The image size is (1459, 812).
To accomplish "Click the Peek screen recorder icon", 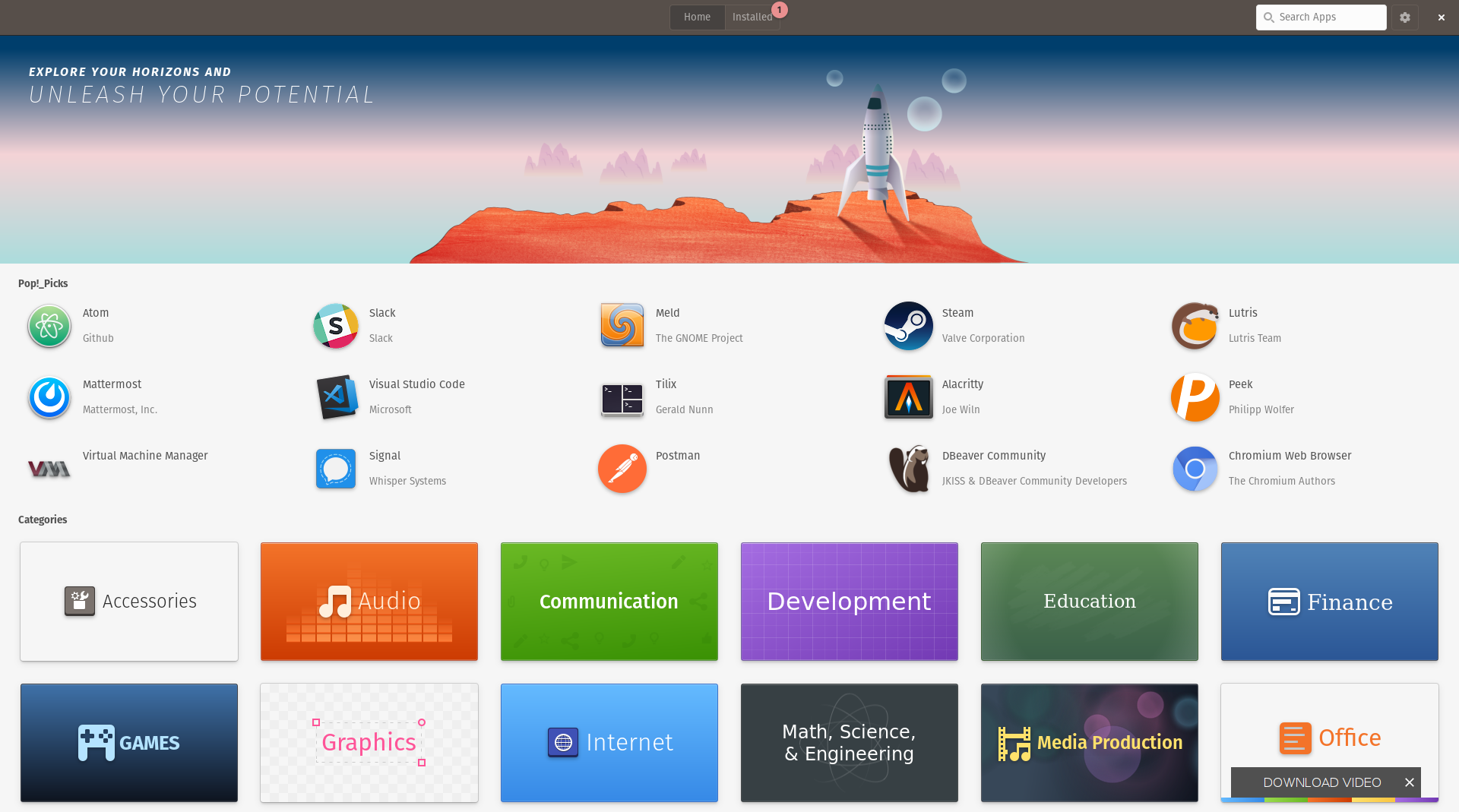I will click(1195, 397).
